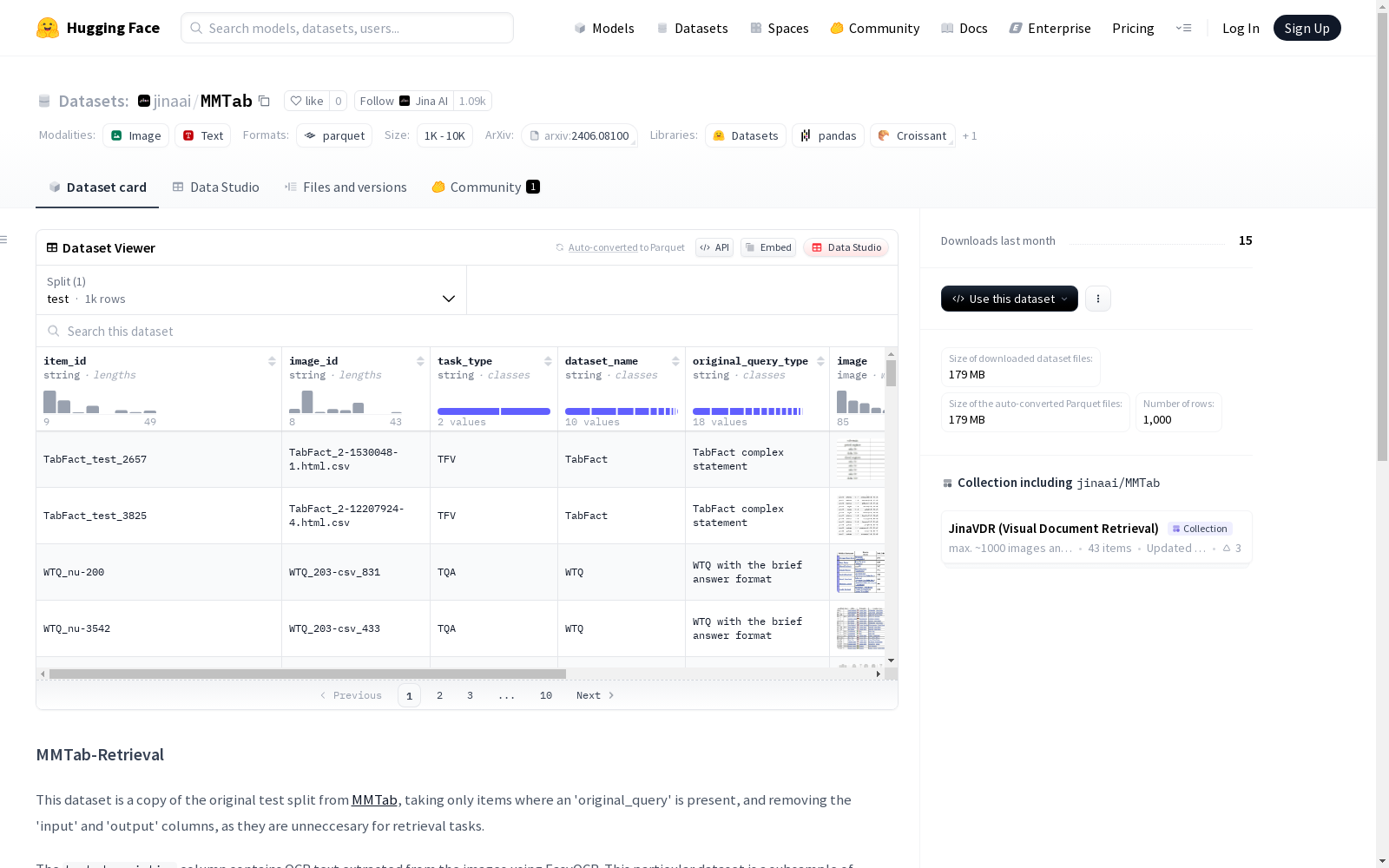Open the JinaVDR collection card

pos(1096,537)
